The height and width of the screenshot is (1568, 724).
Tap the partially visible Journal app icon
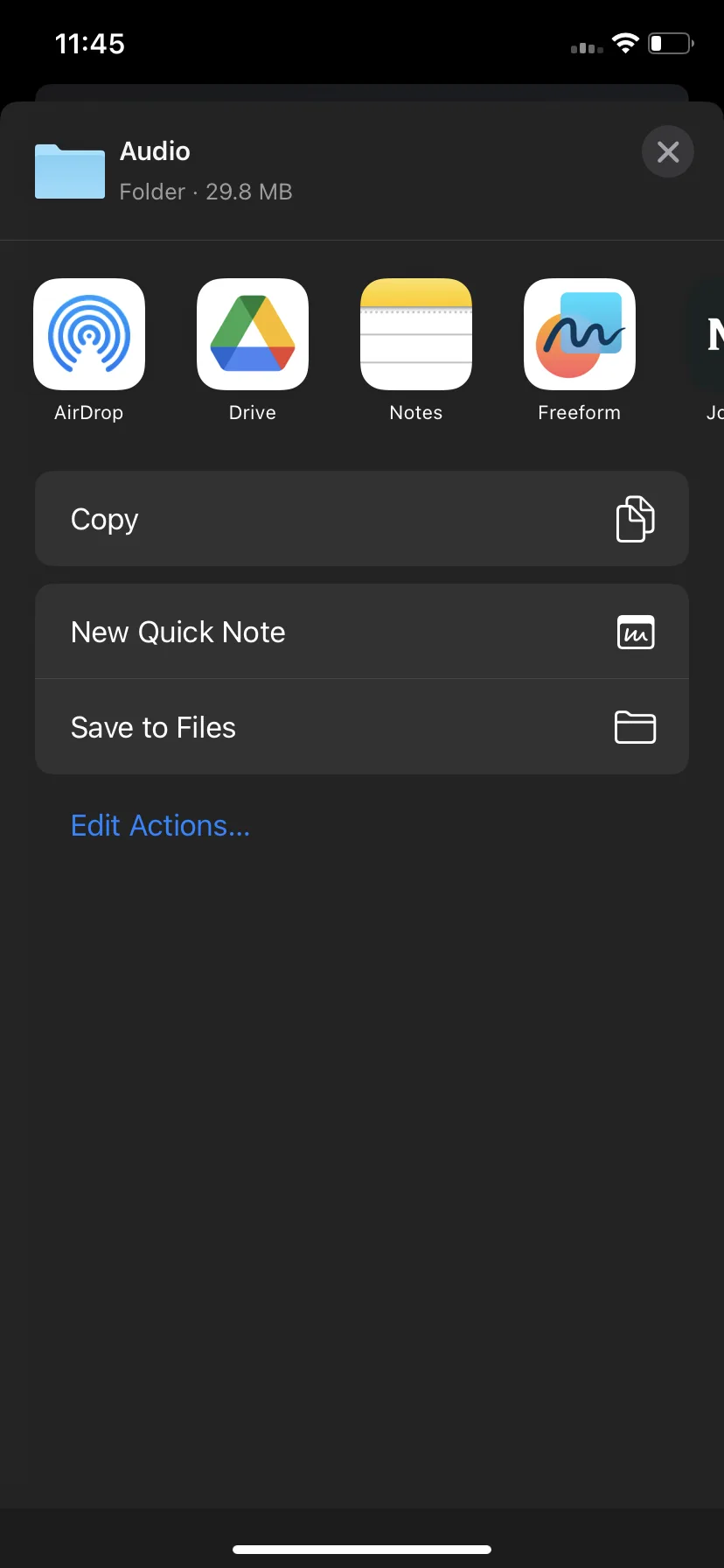coord(707,334)
